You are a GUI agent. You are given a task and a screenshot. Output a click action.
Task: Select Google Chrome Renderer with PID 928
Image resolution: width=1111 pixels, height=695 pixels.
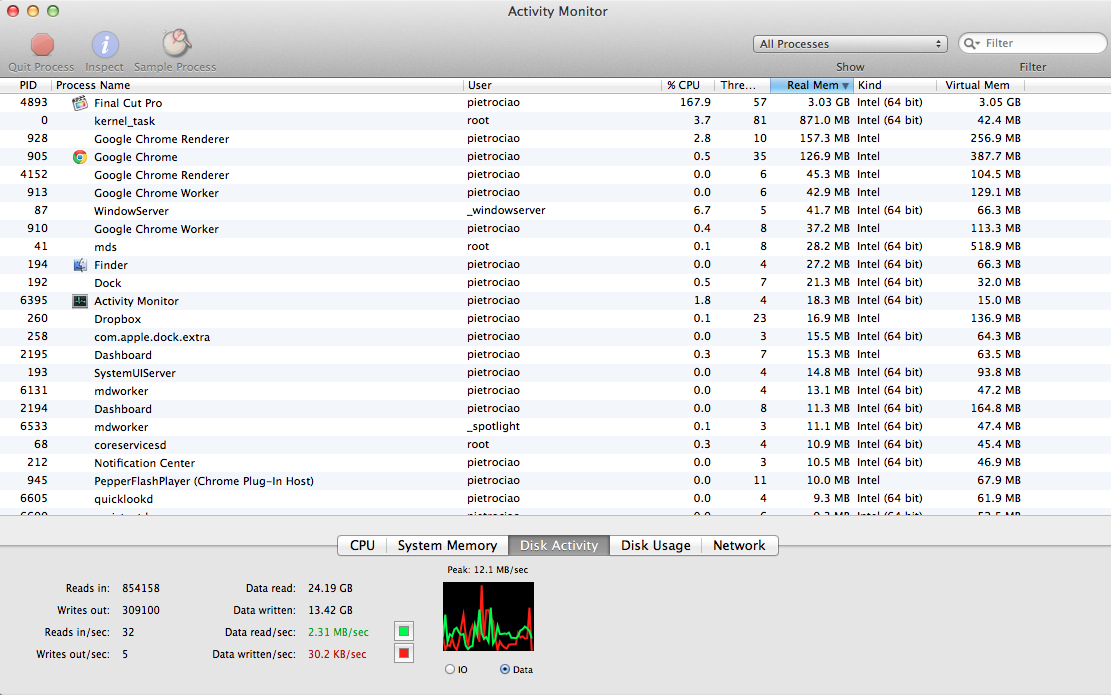click(556, 139)
